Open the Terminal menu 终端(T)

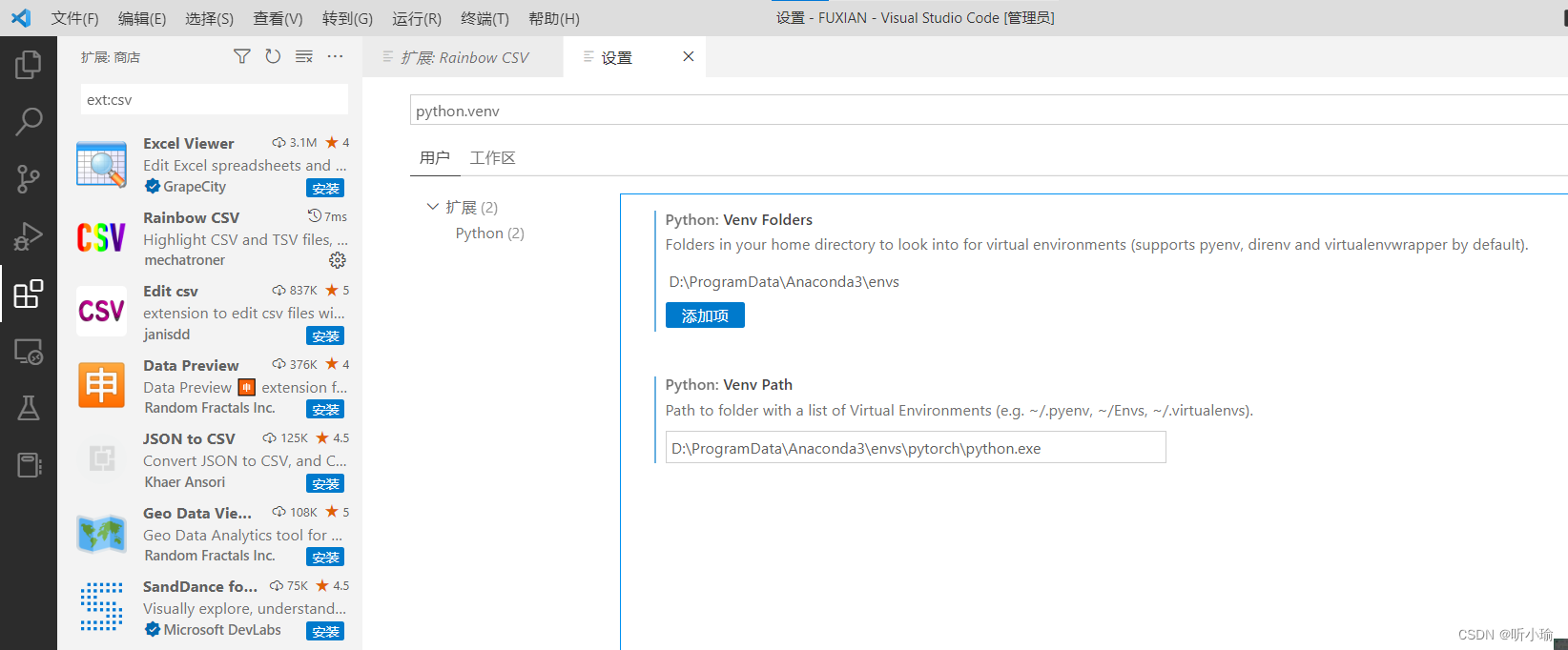(485, 18)
